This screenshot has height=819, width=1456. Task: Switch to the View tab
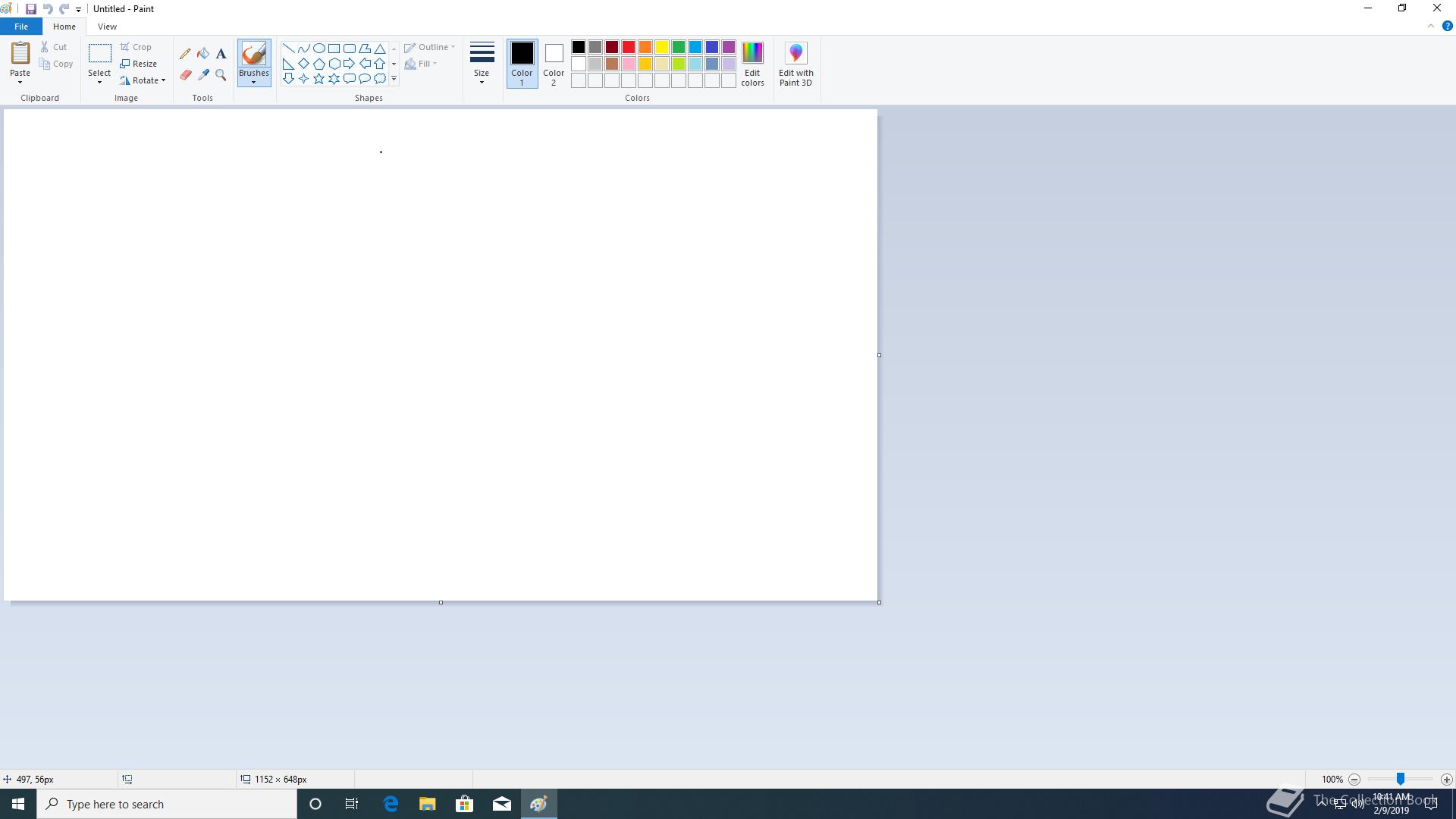point(107,27)
